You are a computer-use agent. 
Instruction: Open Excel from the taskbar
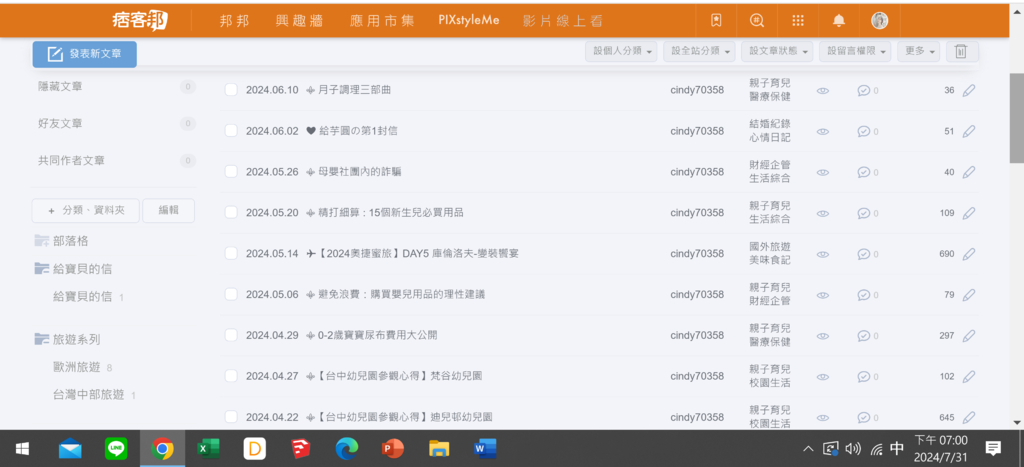[x=208, y=449]
